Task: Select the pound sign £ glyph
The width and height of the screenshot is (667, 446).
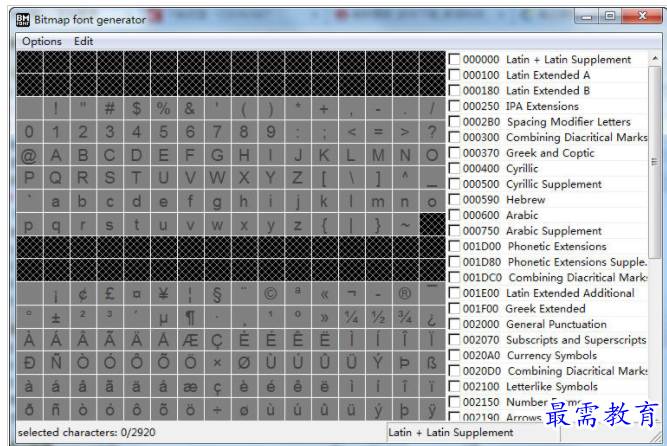Action: pos(110,294)
